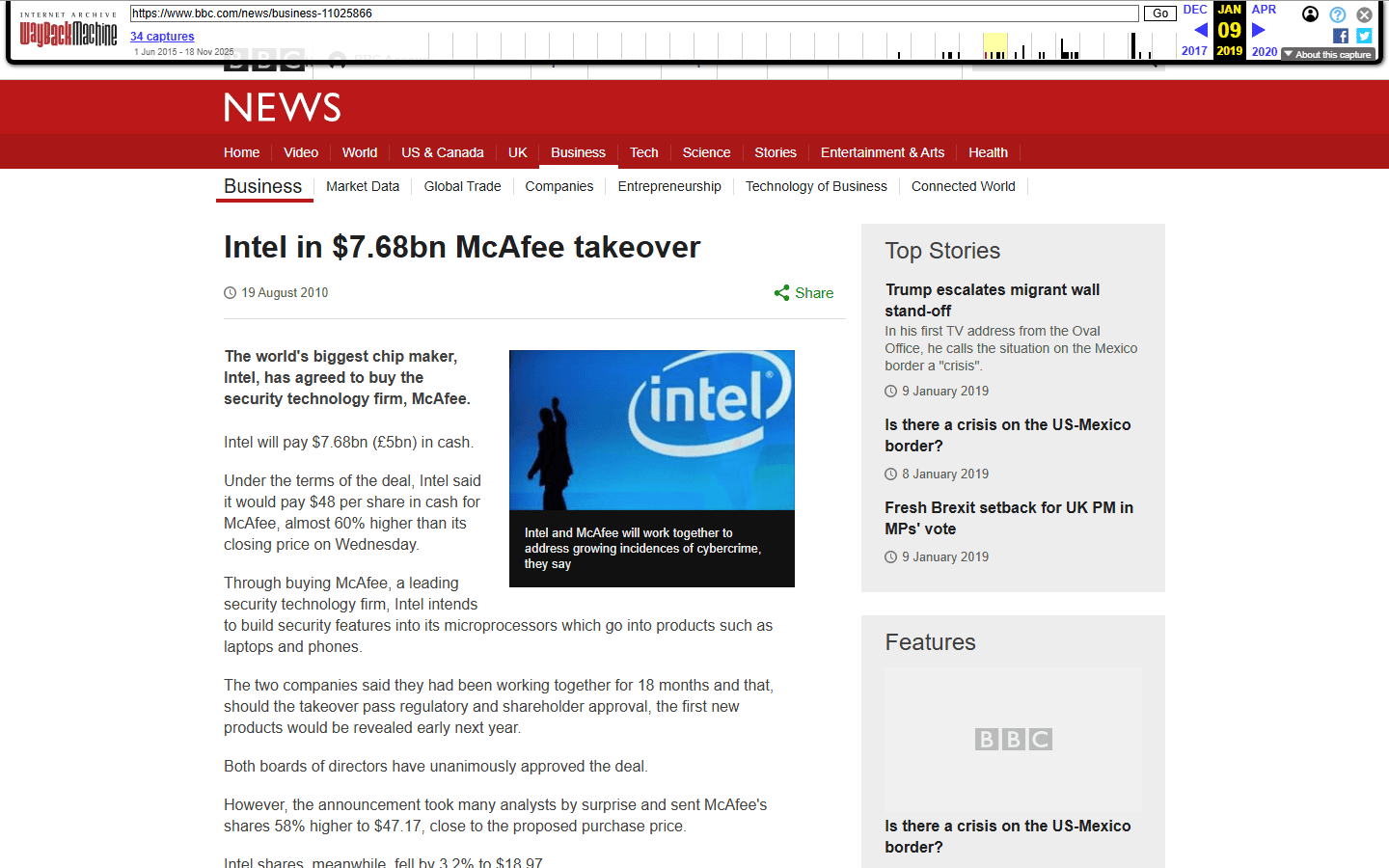Open US & Canada section
Image resolution: width=1389 pixels, height=868 pixels.
pos(443,152)
